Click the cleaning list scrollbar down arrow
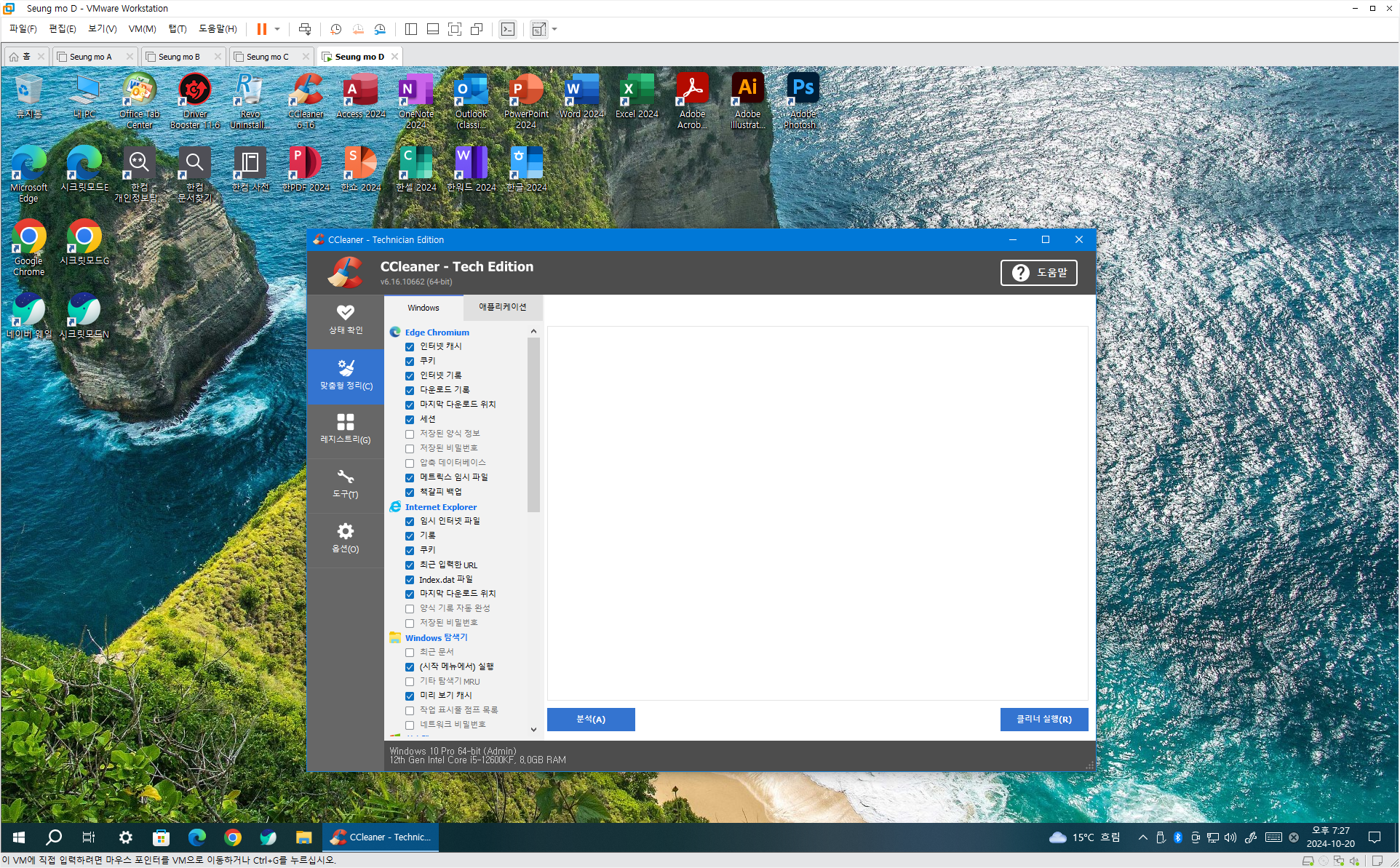 coord(533,729)
